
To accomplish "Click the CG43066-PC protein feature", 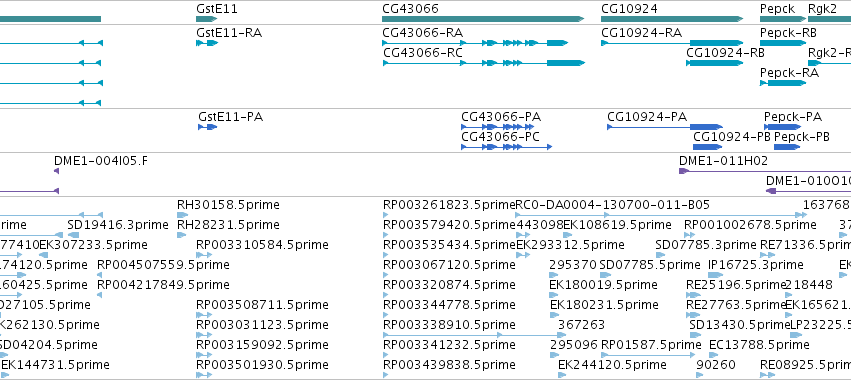I will tap(506, 147).
